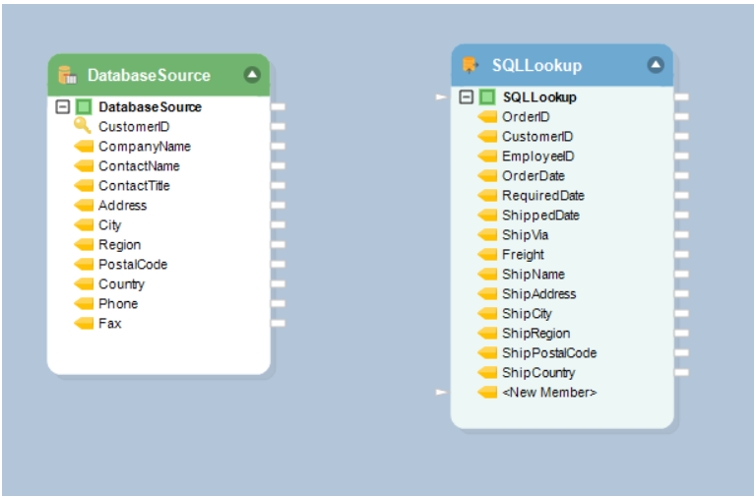This screenshot has width=756, height=497.
Task: Click the output port next to PostalCode
Action: pyautogui.click(x=278, y=265)
